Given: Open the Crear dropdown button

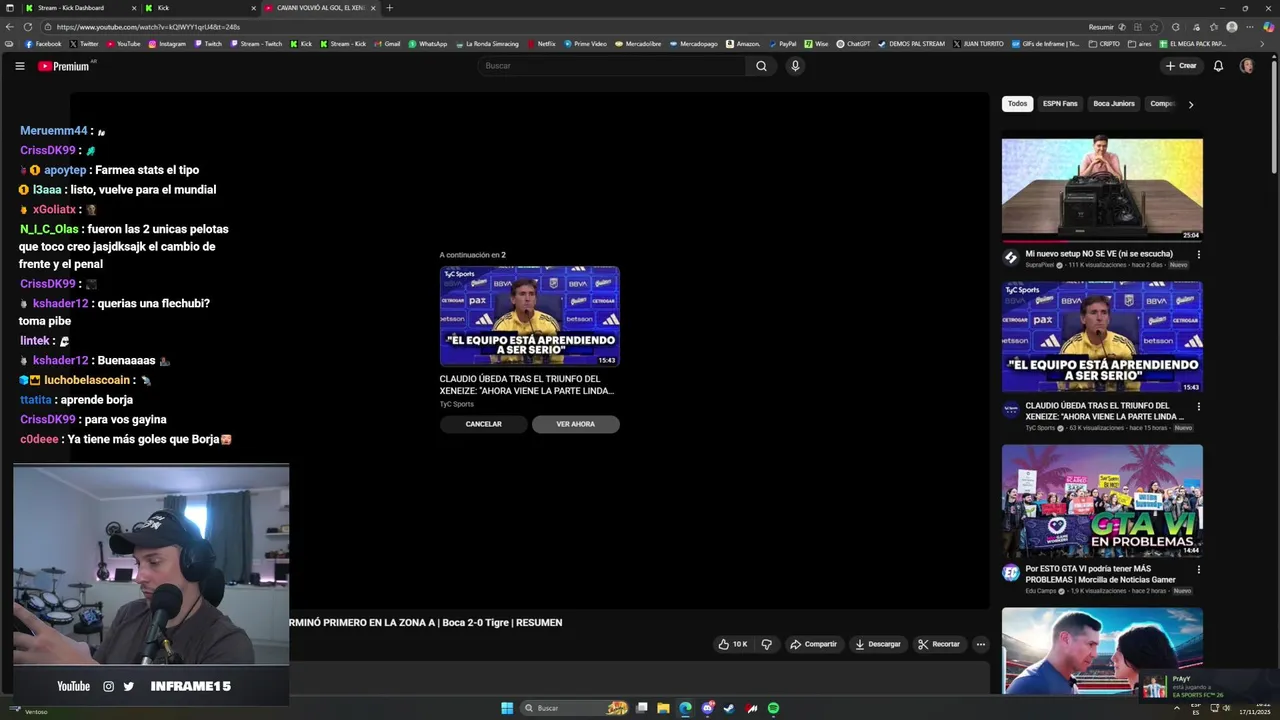Looking at the screenshot, I should tap(1181, 66).
